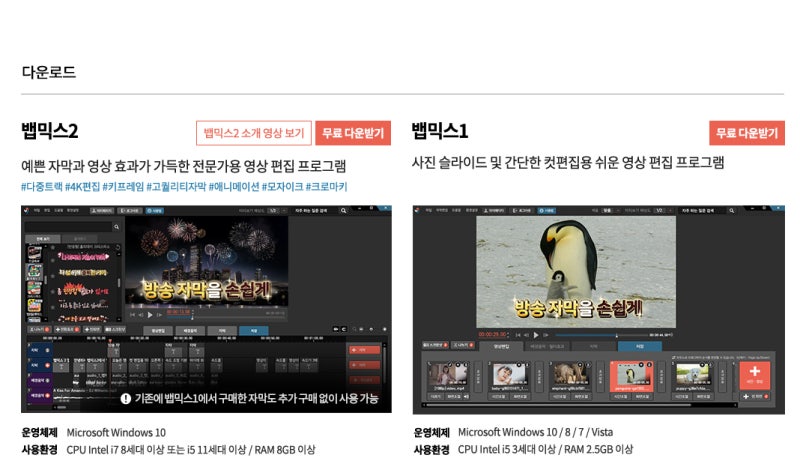Click the 뱁믹스1 penguin editor screenshot
Viewport: 800px width, 461px height.
tap(598, 310)
